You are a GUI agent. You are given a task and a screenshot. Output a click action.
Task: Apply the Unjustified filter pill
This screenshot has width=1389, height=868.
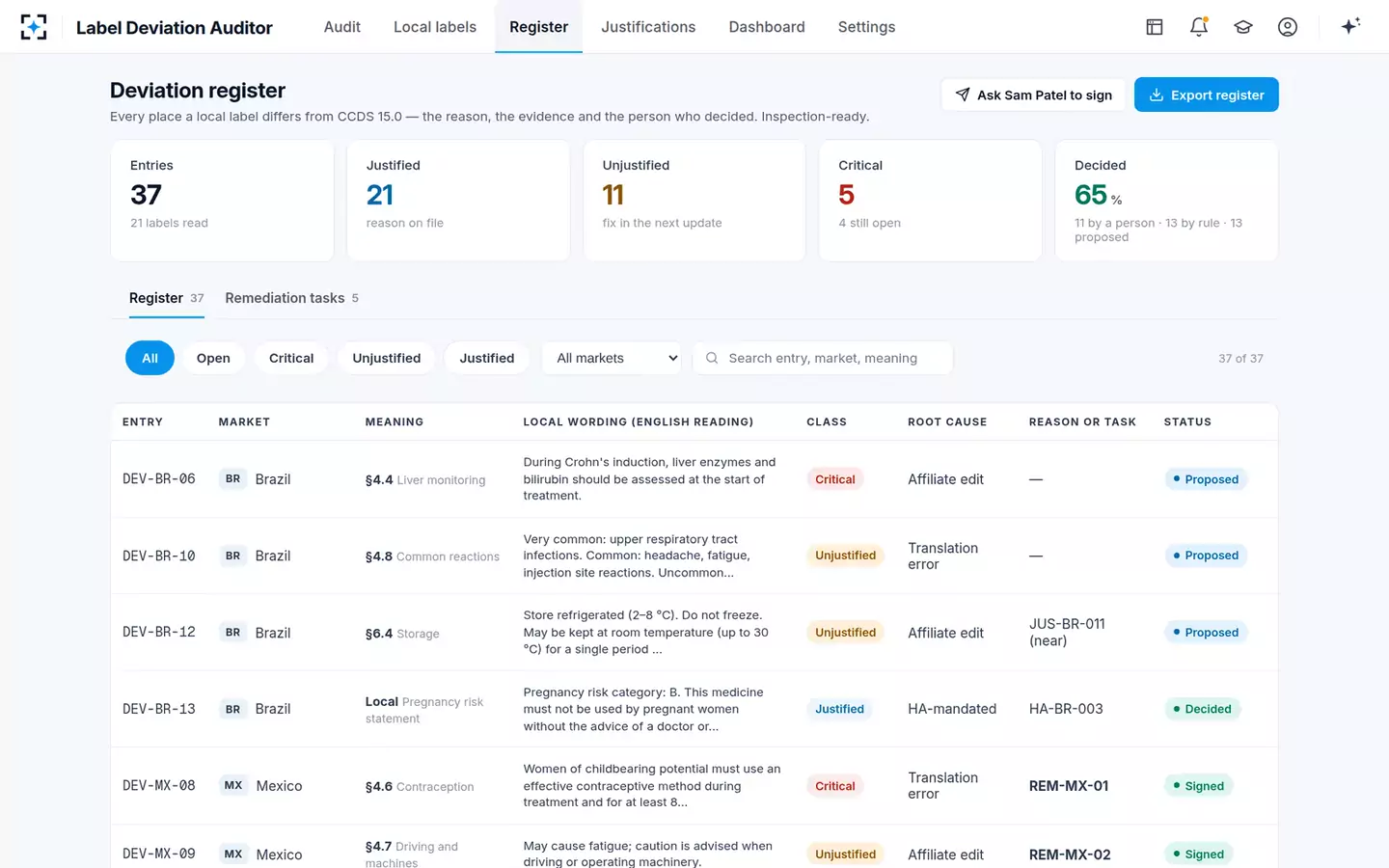(x=387, y=358)
